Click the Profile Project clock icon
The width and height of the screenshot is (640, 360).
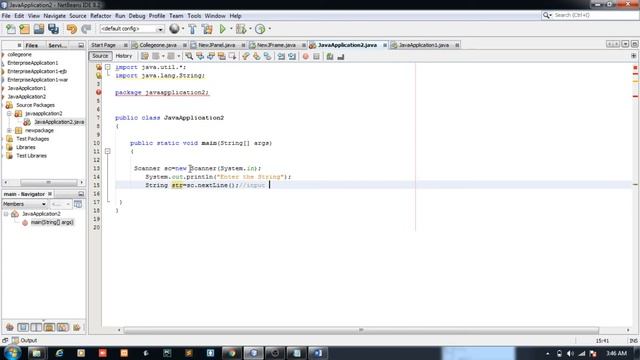tap(260, 29)
